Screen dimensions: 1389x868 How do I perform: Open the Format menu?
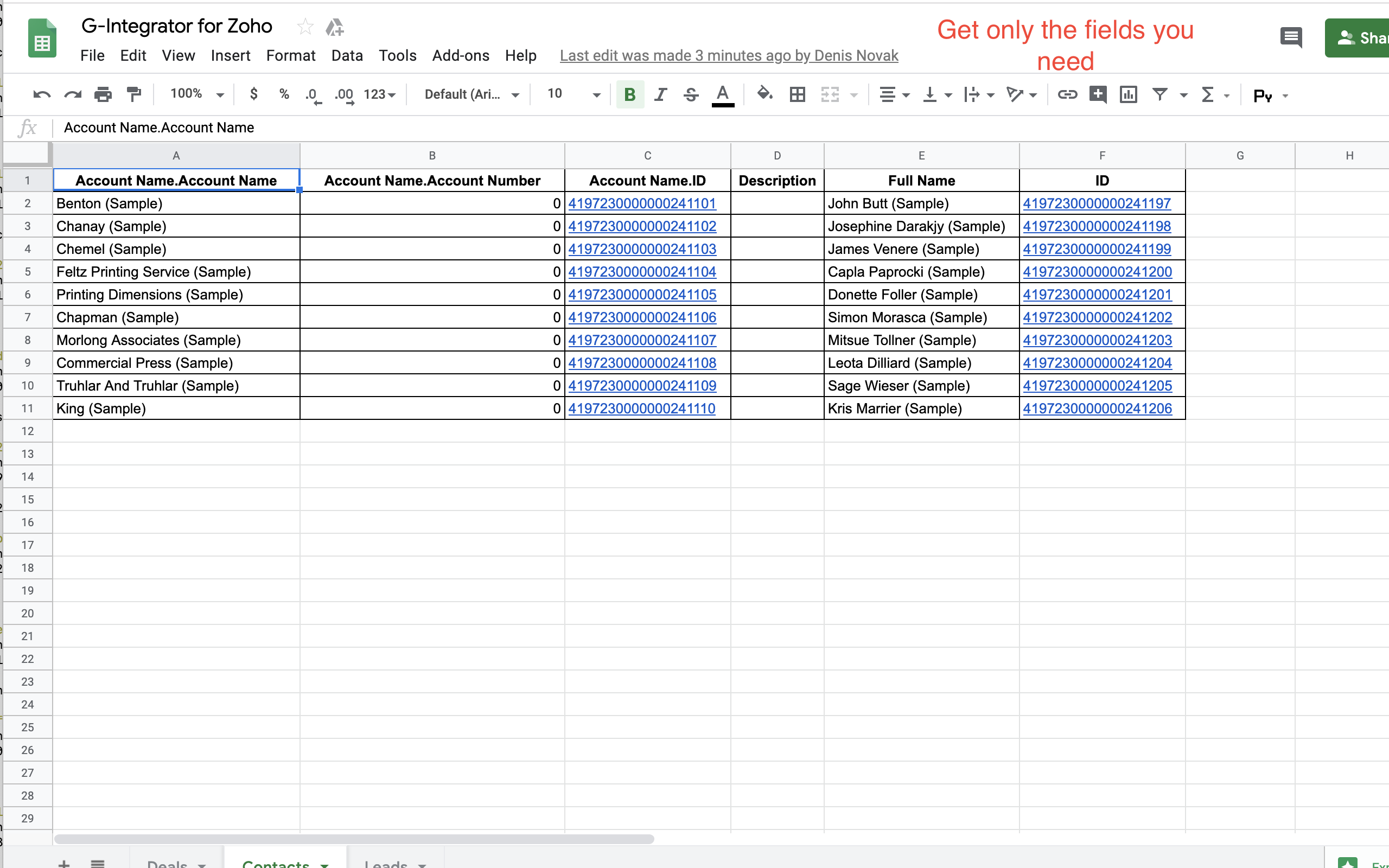291,56
